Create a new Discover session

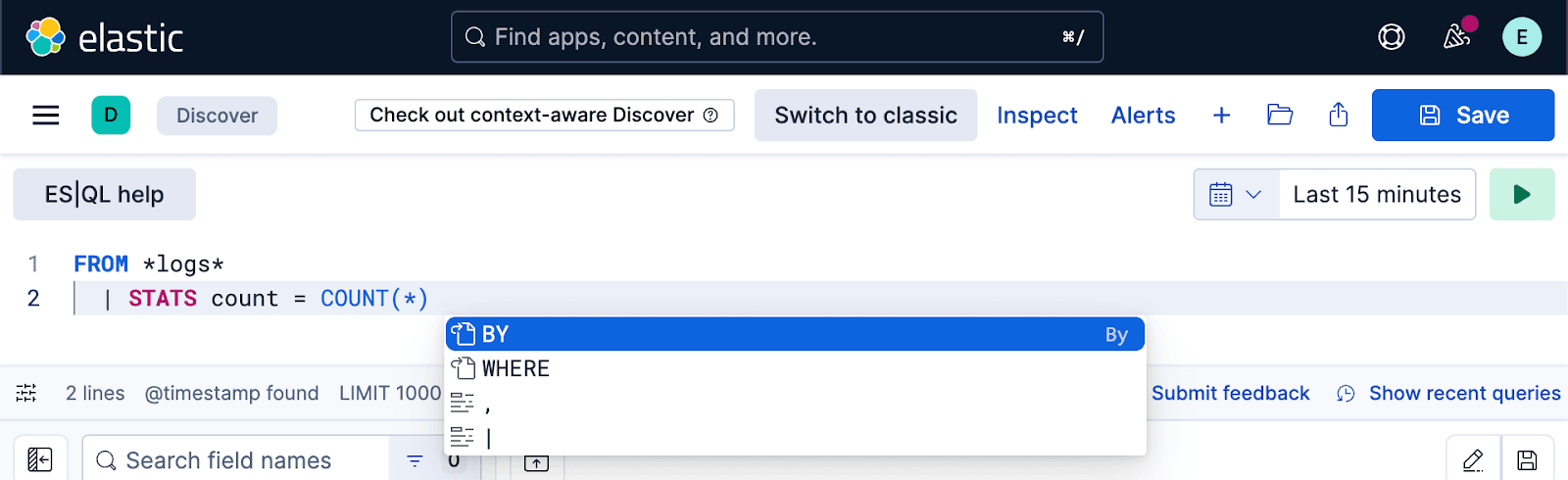1221,116
